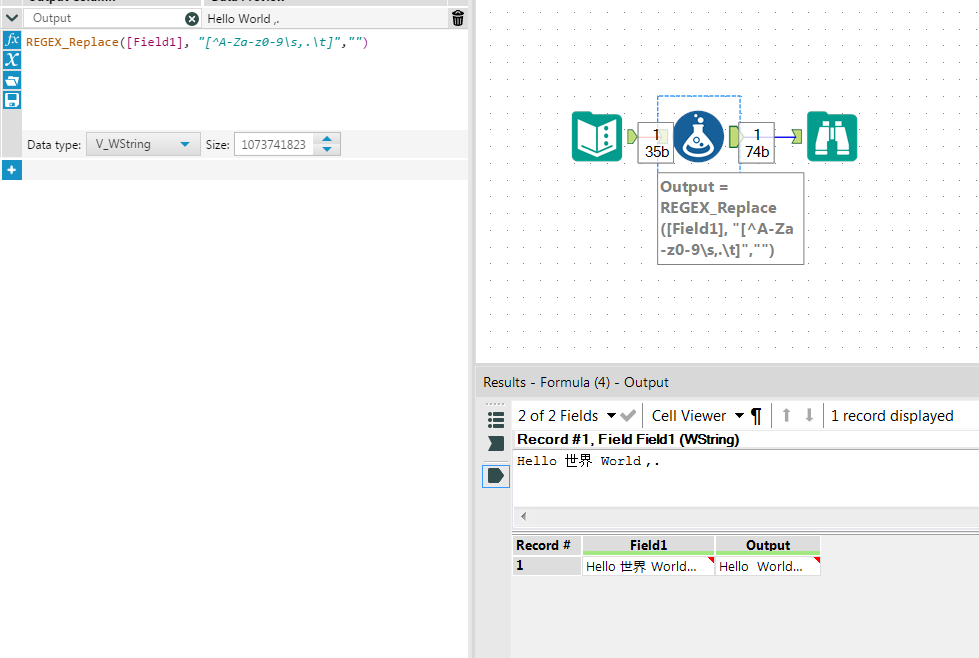Select the Text Input tool on the canvas

pyautogui.click(x=597, y=137)
